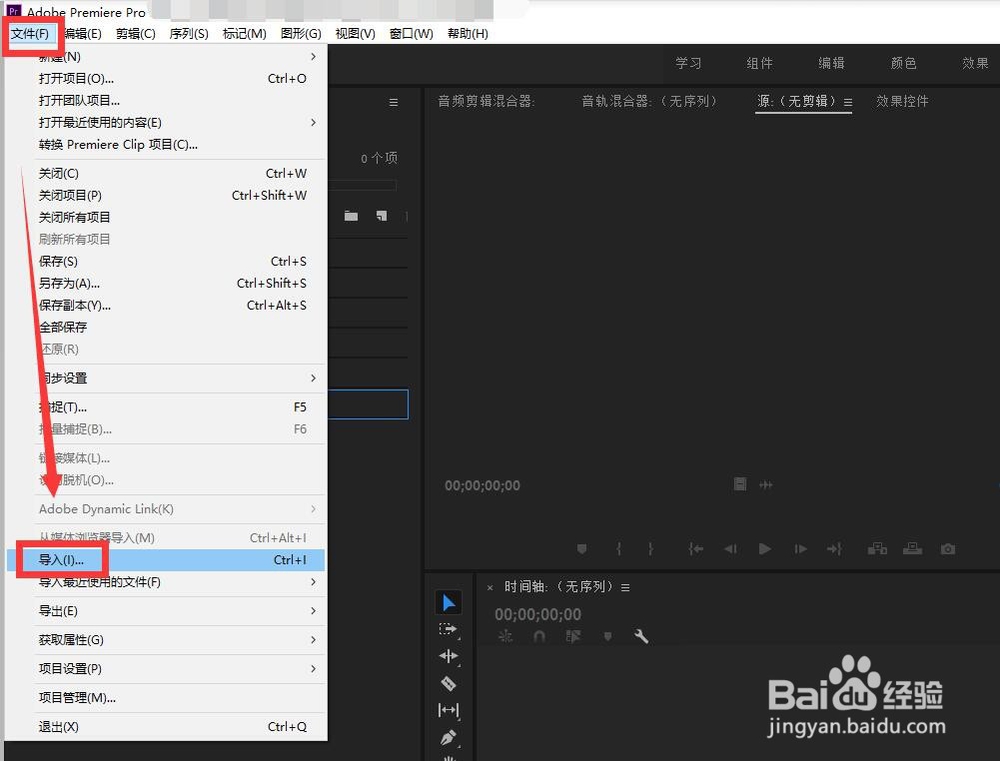Open the 剪辑(C) menu in the menu bar

(x=136, y=33)
